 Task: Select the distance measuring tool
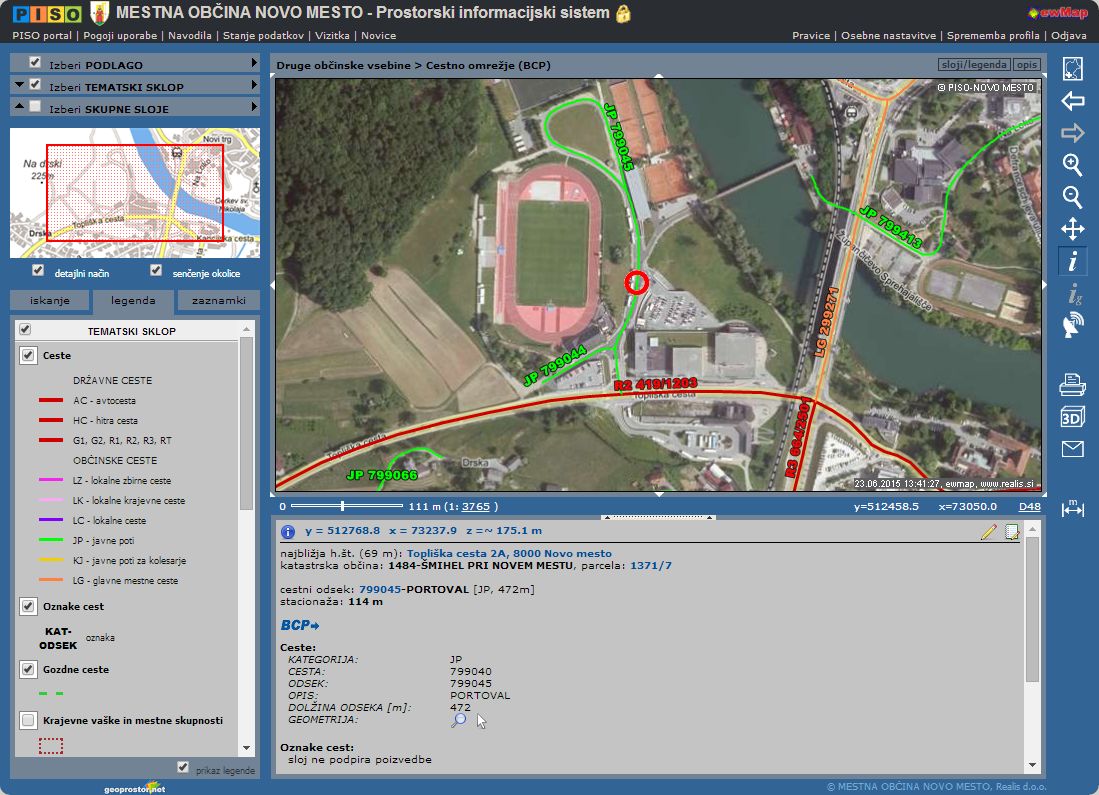pos(1072,508)
